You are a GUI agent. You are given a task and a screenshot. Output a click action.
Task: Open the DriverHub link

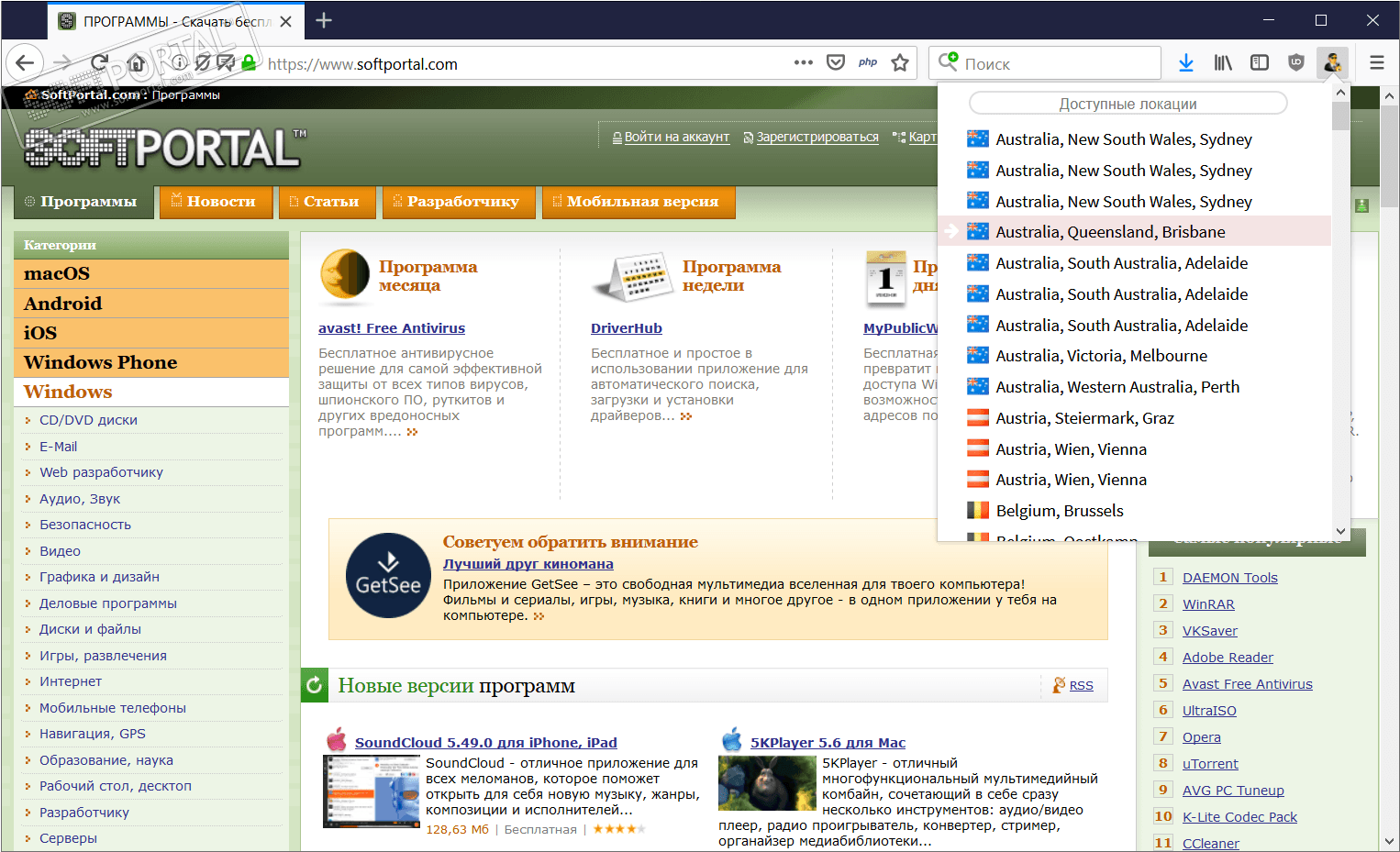coord(627,328)
